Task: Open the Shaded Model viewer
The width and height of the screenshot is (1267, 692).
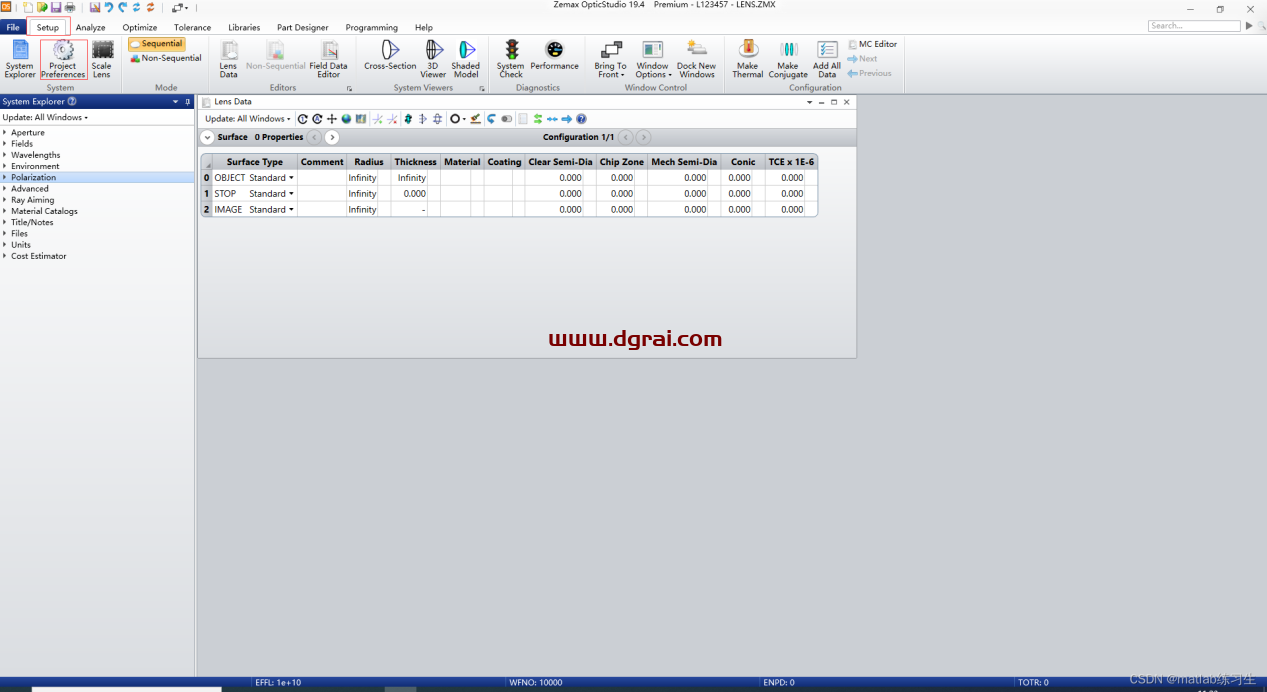Action: pyautogui.click(x=466, y=59)
